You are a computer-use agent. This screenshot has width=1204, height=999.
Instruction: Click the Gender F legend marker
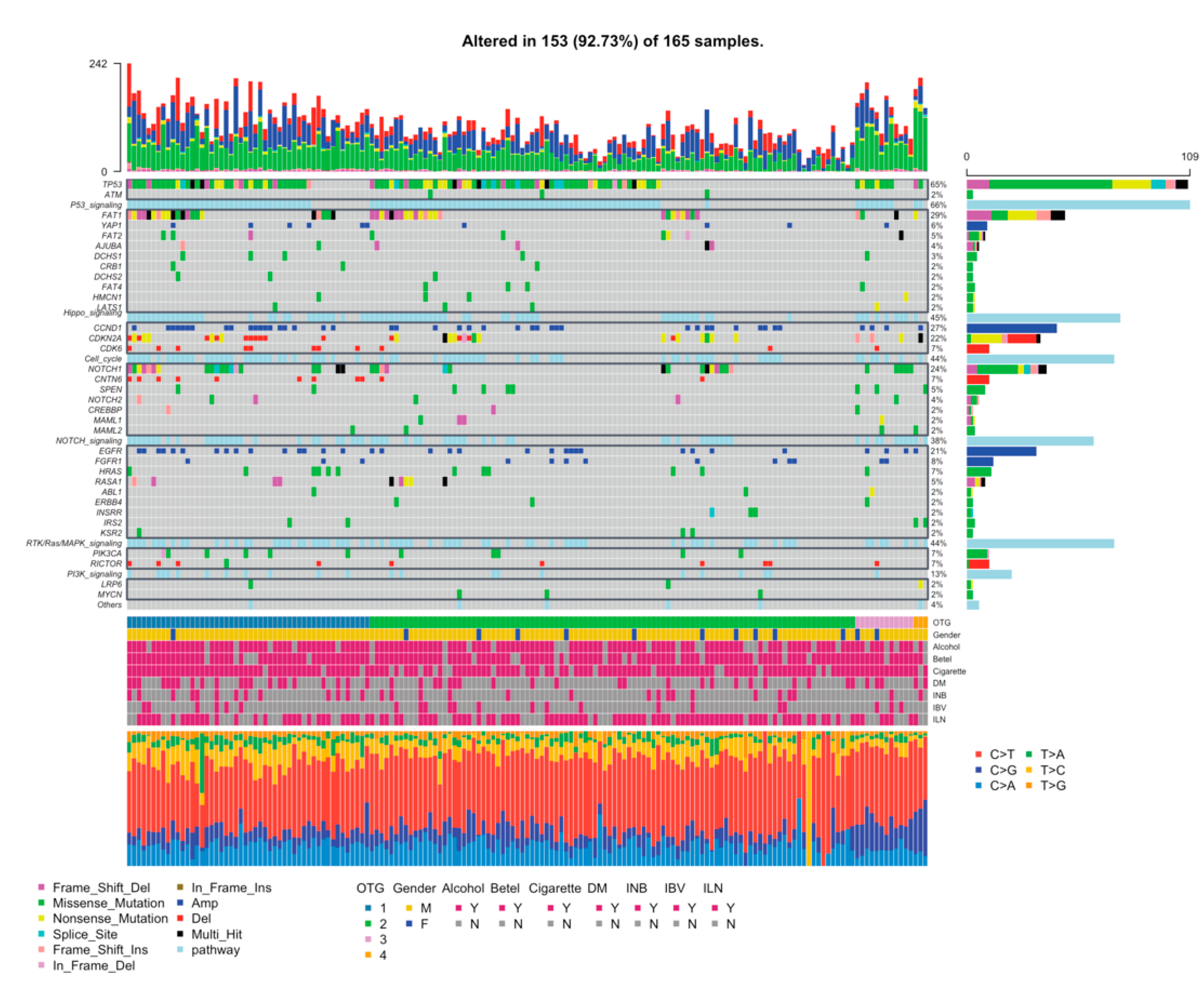pyautogui.click(x=409, y=924)
